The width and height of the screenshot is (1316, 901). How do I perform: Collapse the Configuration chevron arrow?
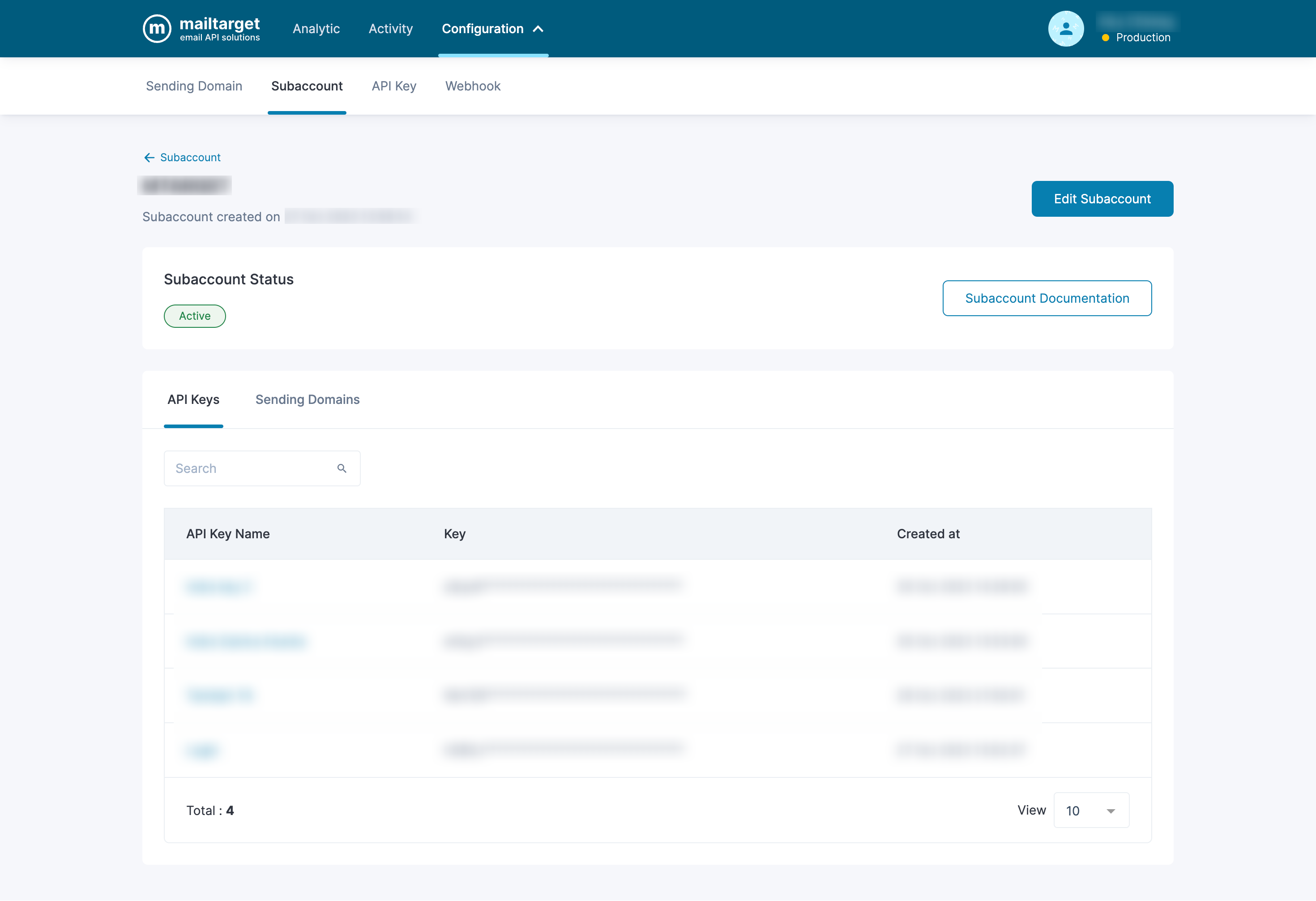pos(538,29)
